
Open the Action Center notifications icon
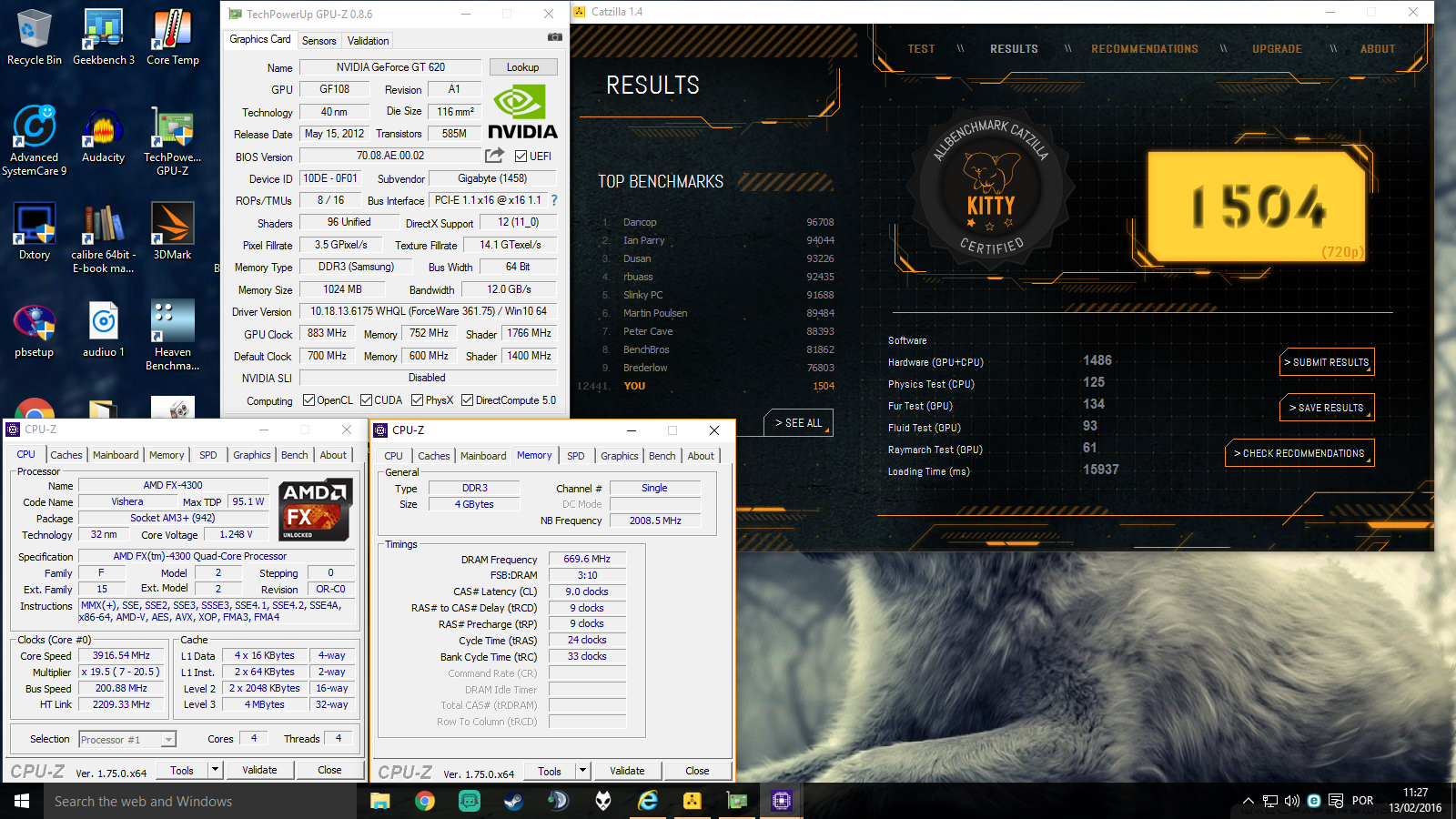pos(1336,801)
